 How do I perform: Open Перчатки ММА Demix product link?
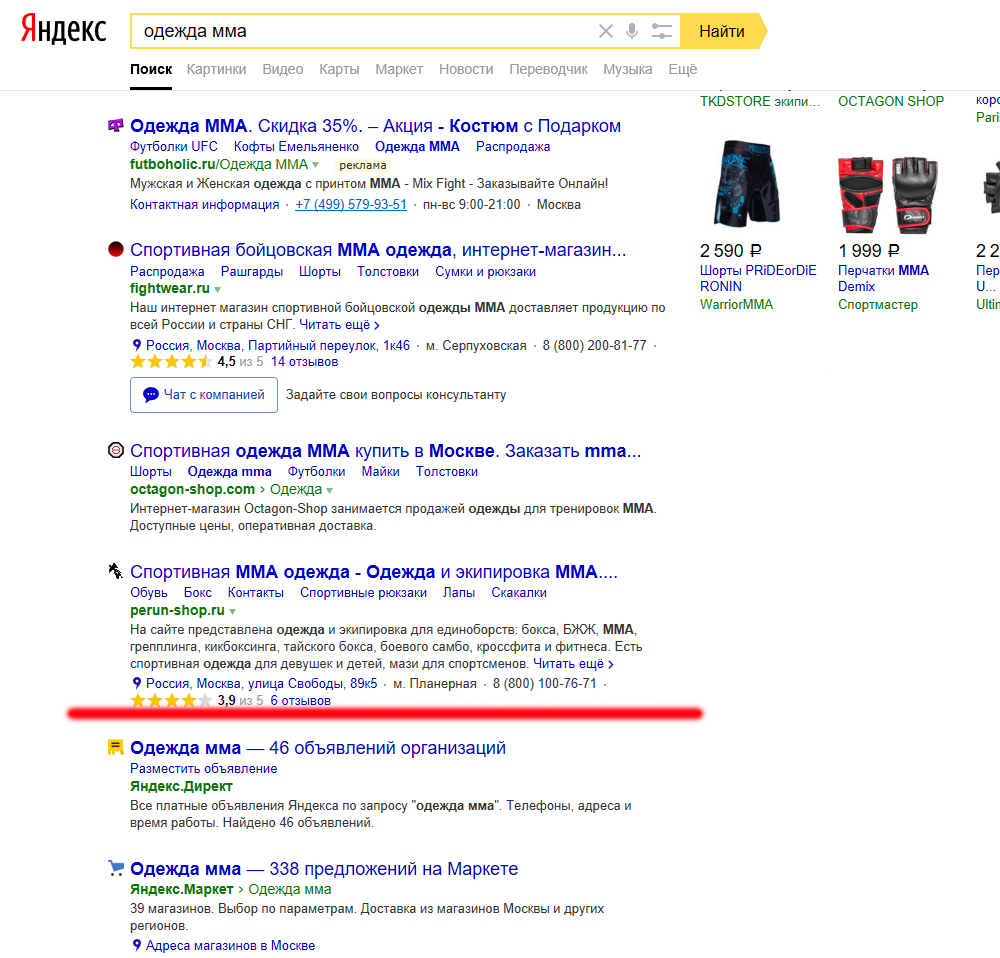(x=883, y=278)
